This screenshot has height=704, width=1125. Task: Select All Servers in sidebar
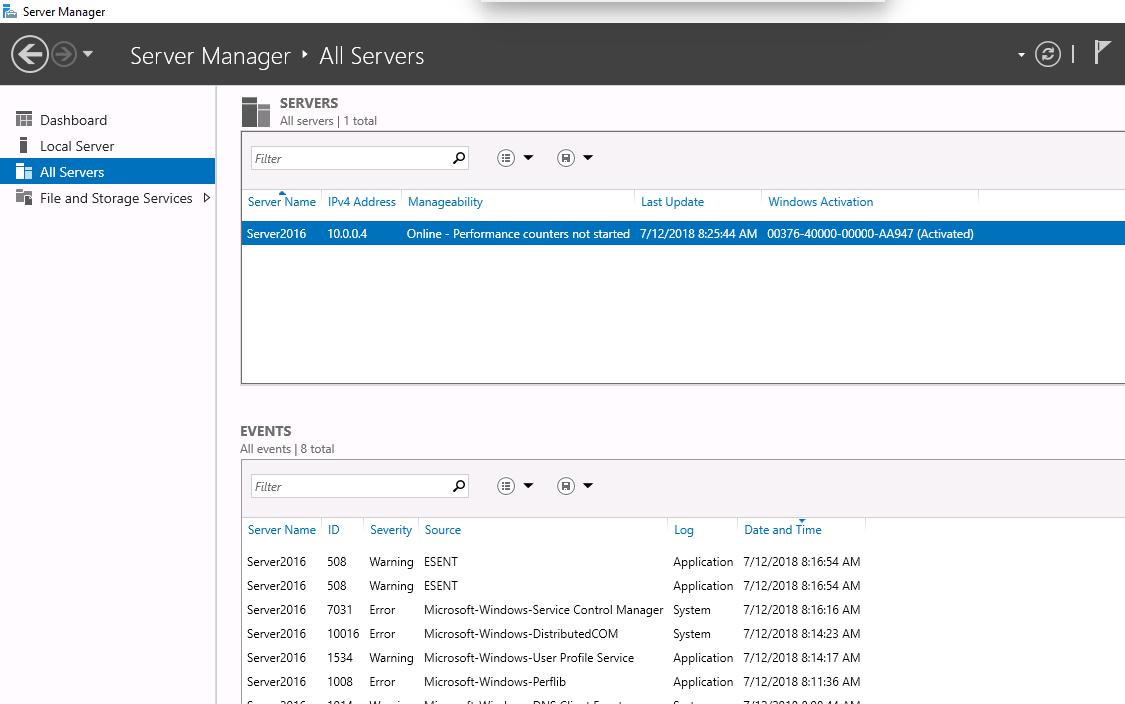point(72,172)
